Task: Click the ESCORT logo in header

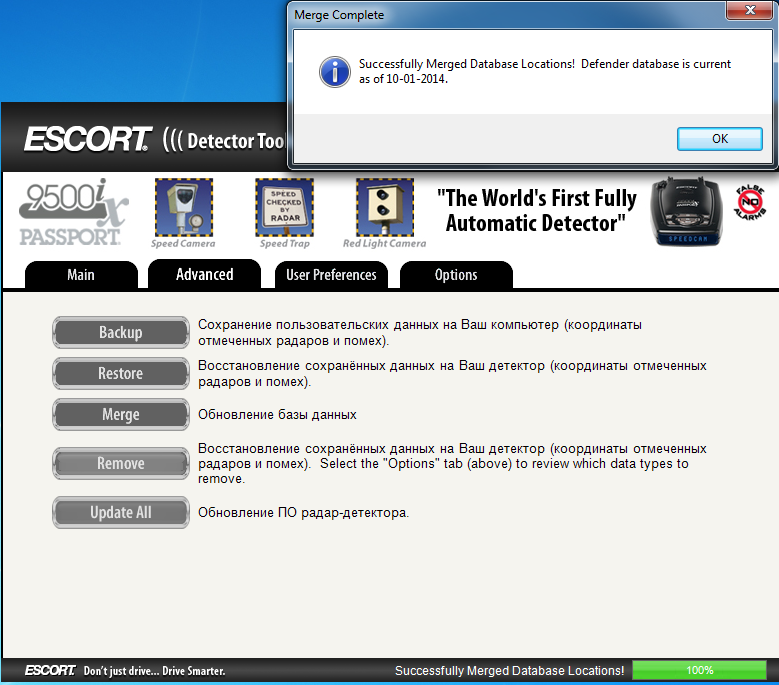Action: (87, 139)
